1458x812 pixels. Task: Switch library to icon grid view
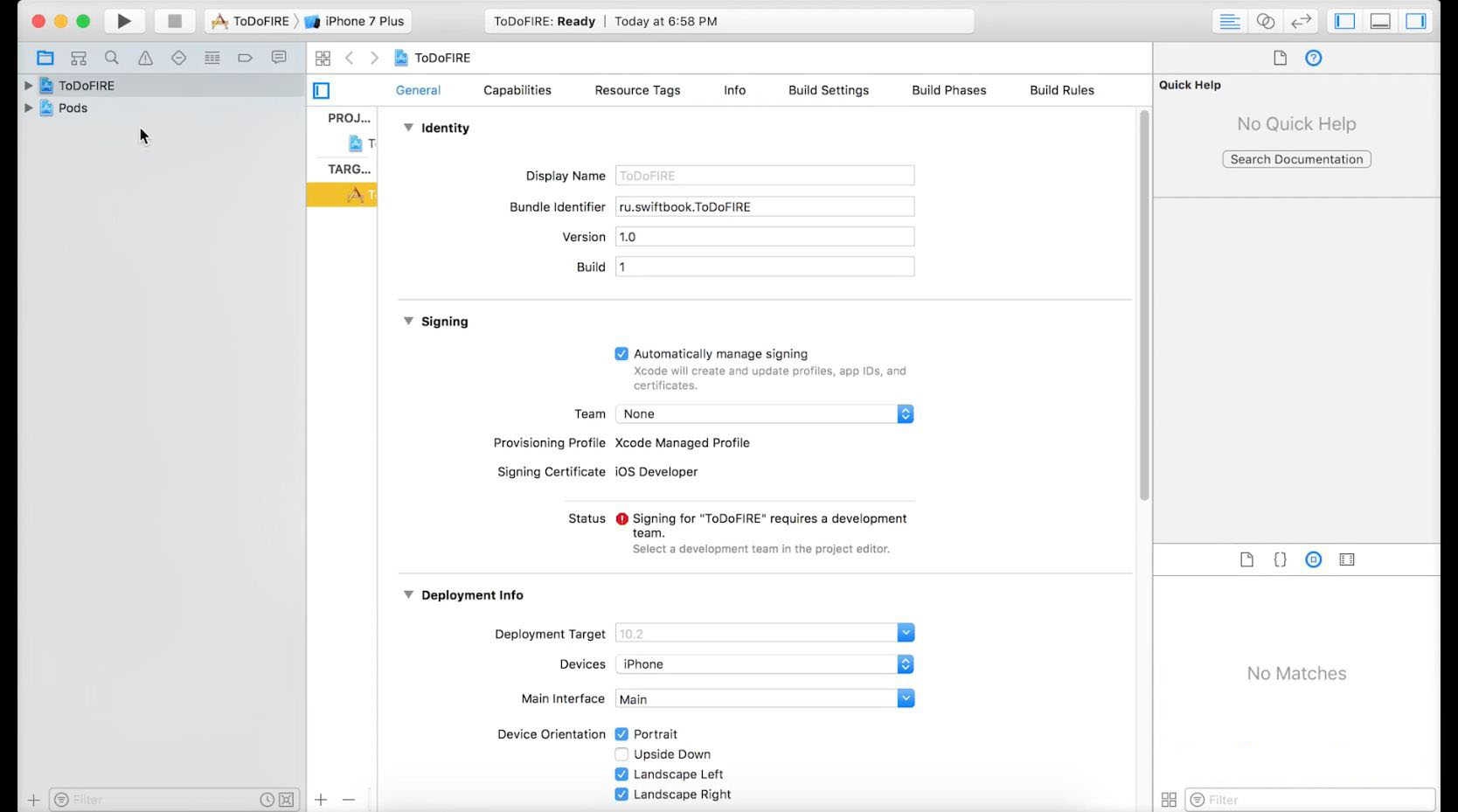(x=1169, y=800)
